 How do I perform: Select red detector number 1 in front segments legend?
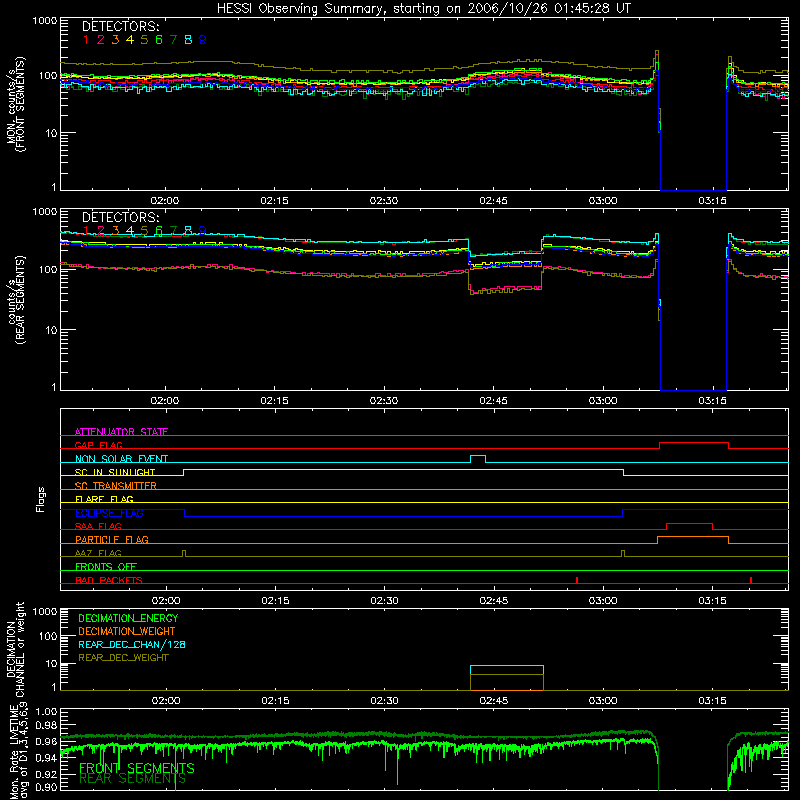86,40
